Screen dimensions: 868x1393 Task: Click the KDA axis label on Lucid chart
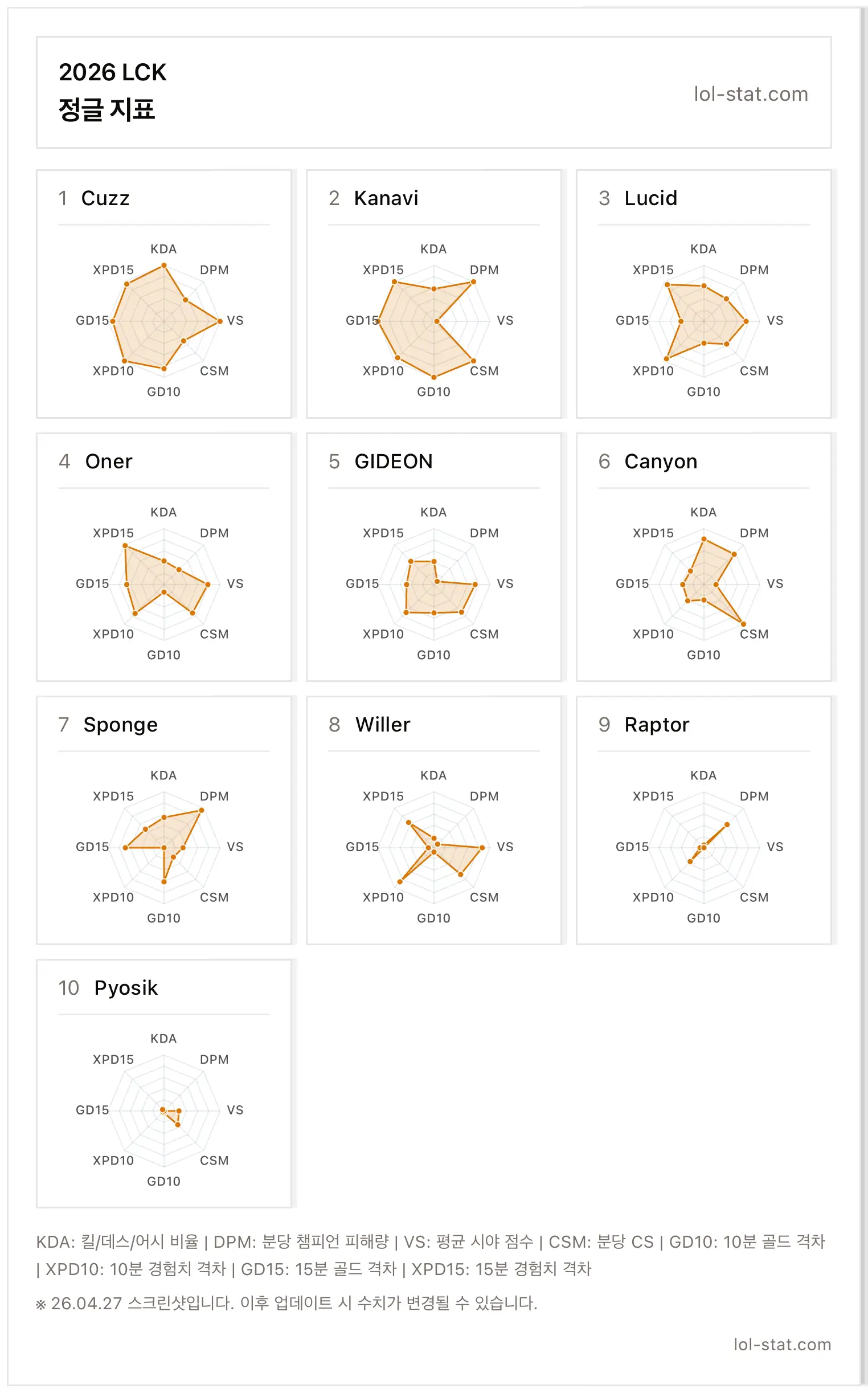pos(703,249)
